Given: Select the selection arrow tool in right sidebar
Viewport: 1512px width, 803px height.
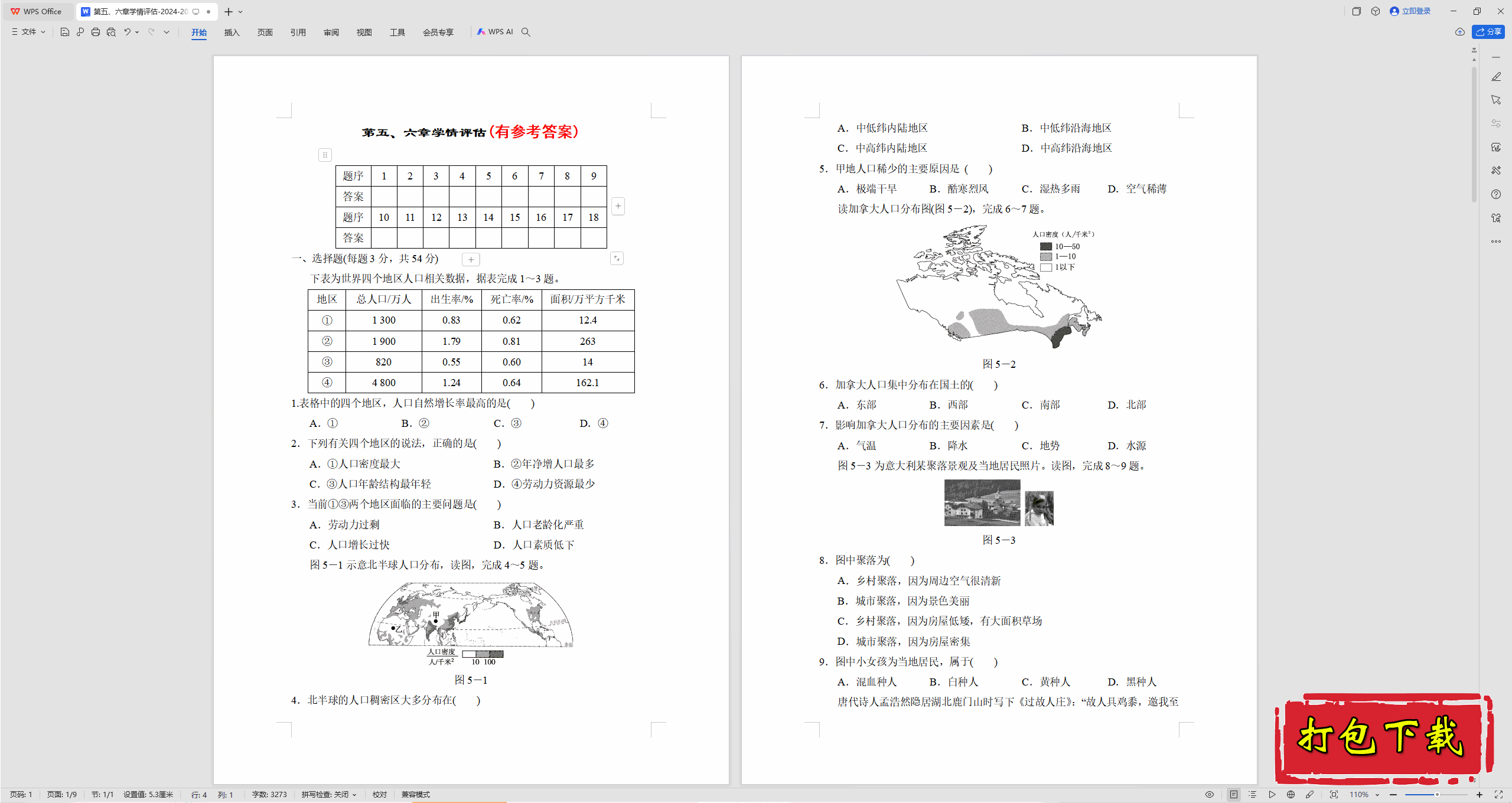Looking at the screenshot, I should 1496,100.
